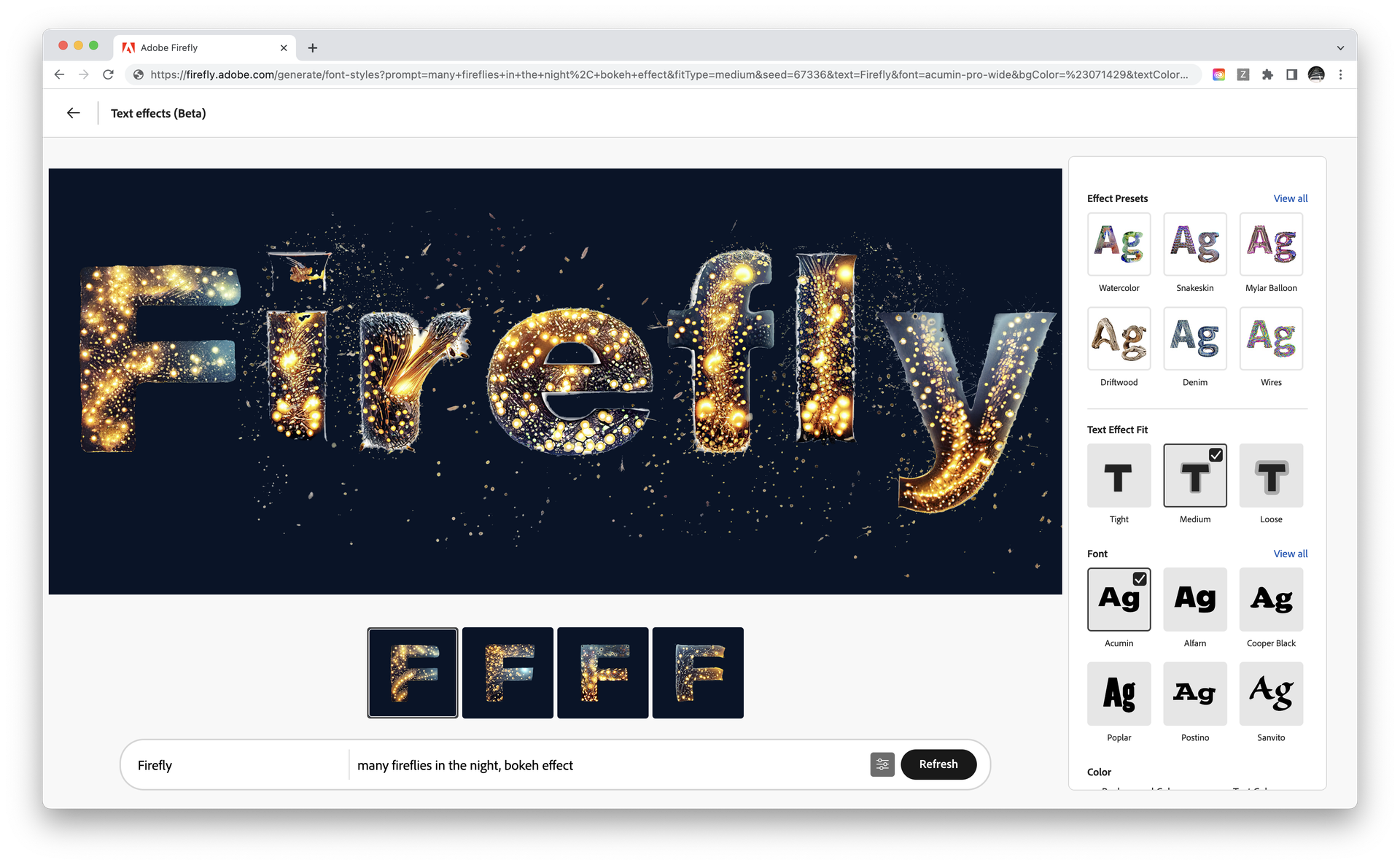The image size is (1400, 865).
Task: Open the filter/settings icon in prompt bar
Action: pyautogui.click(x=882, y=764)
